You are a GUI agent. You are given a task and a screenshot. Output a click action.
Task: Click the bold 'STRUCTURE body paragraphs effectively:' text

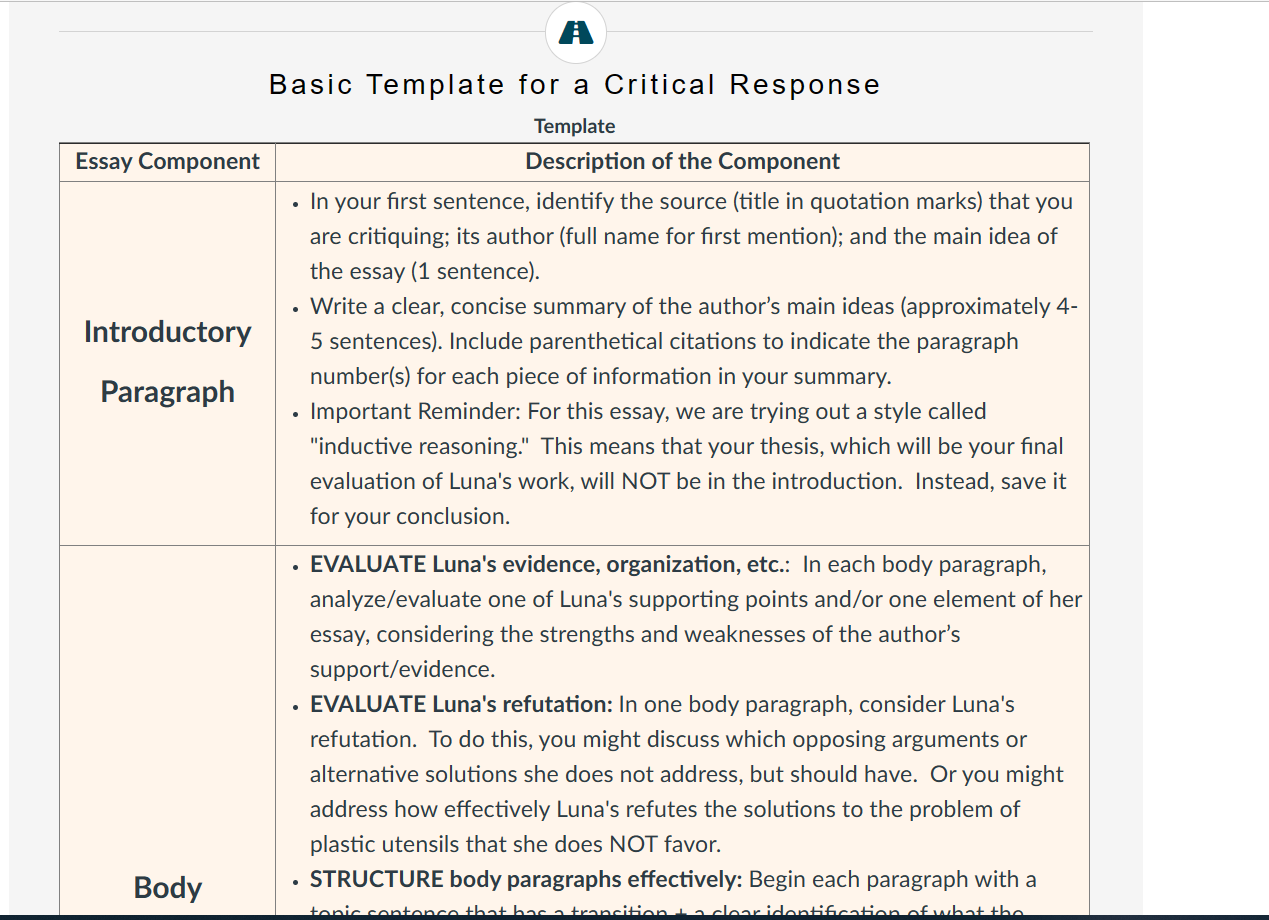tap(526, 880)
